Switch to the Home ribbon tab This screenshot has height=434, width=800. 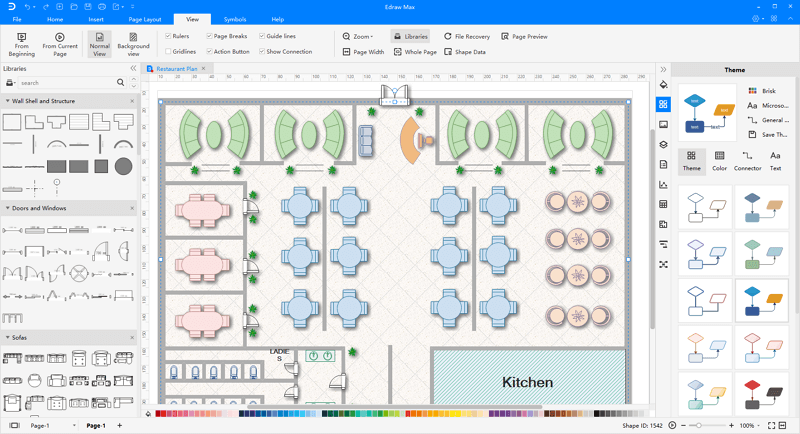click(55, 19)
